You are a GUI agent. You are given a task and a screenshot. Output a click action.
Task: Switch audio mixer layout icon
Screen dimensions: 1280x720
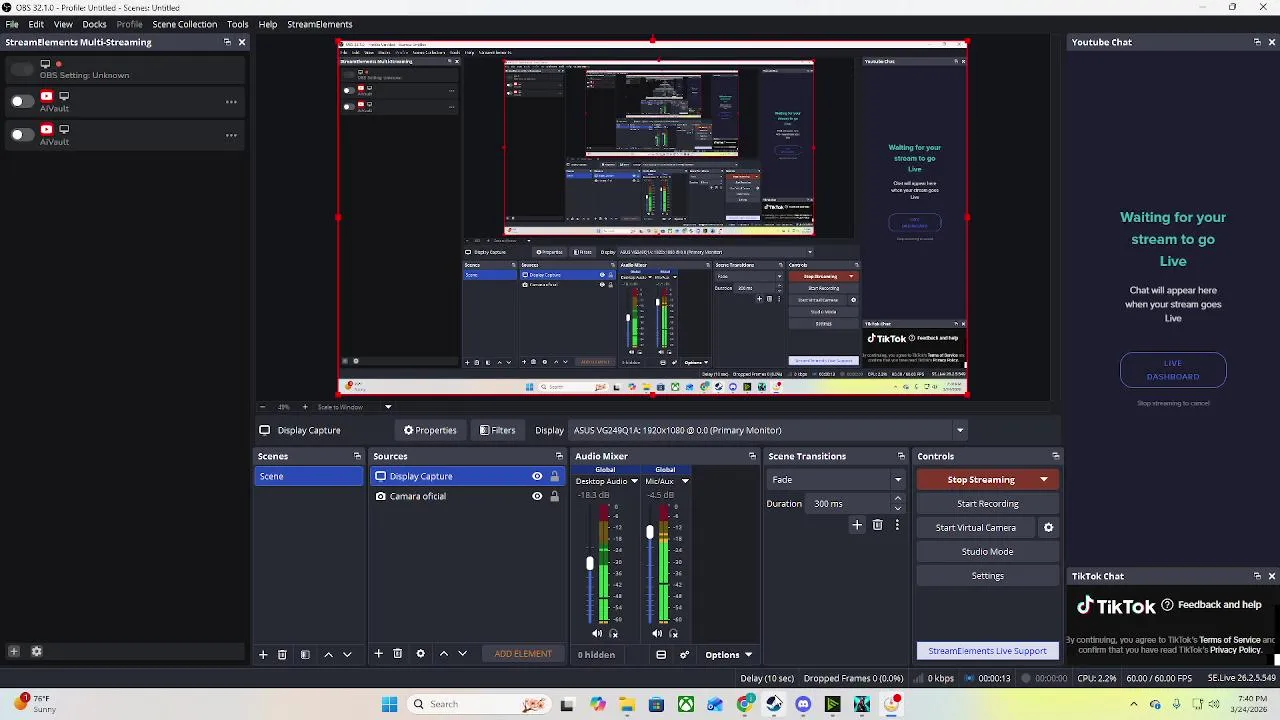661,655
